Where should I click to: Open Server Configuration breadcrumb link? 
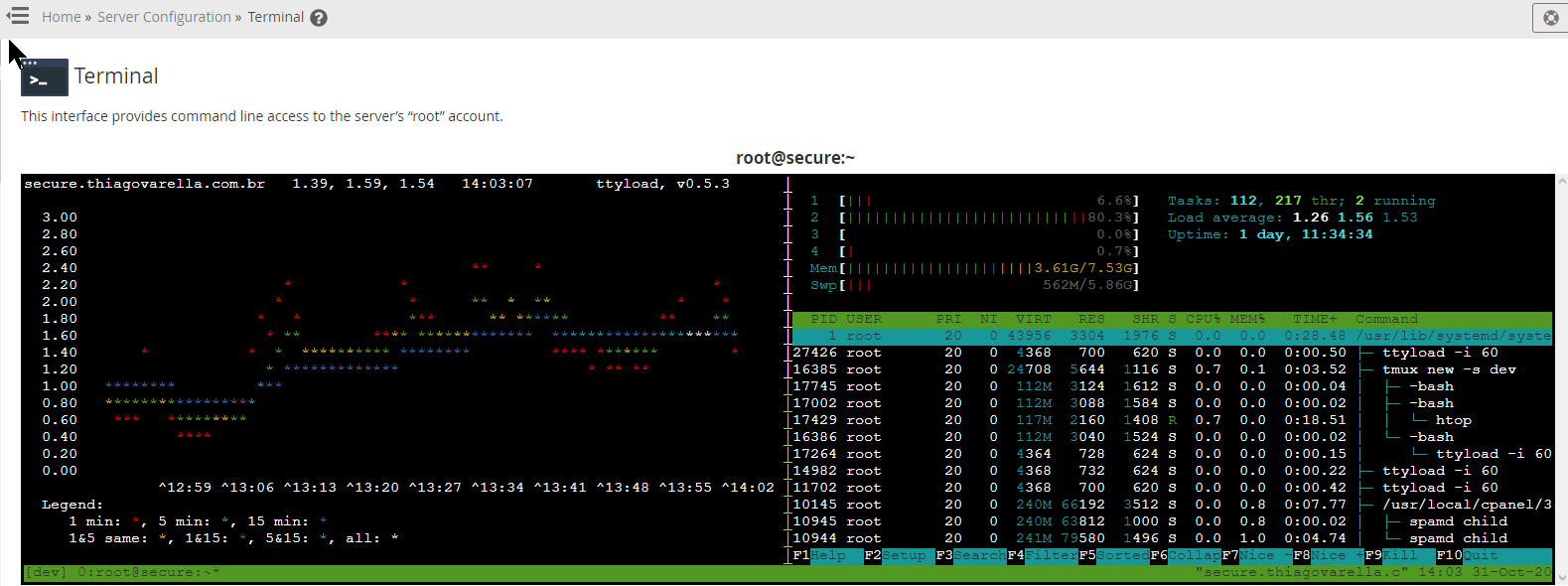[x=164, y=17]
